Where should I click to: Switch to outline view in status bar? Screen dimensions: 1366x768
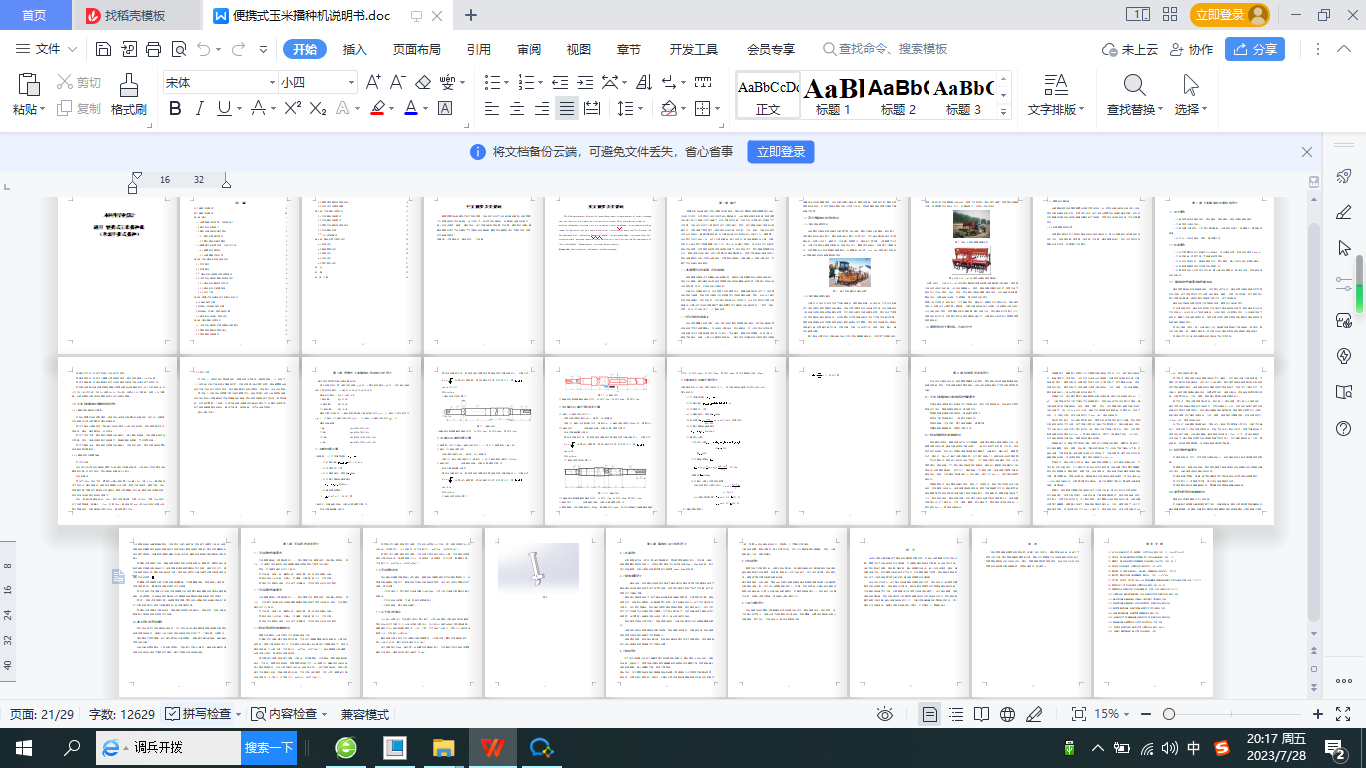[957, 714]
